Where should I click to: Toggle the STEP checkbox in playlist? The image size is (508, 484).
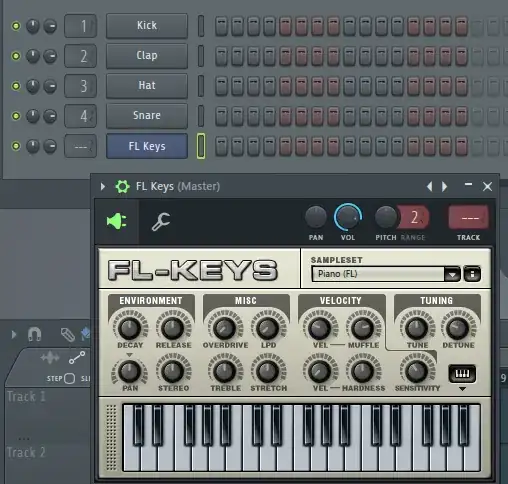coord(69,379)
